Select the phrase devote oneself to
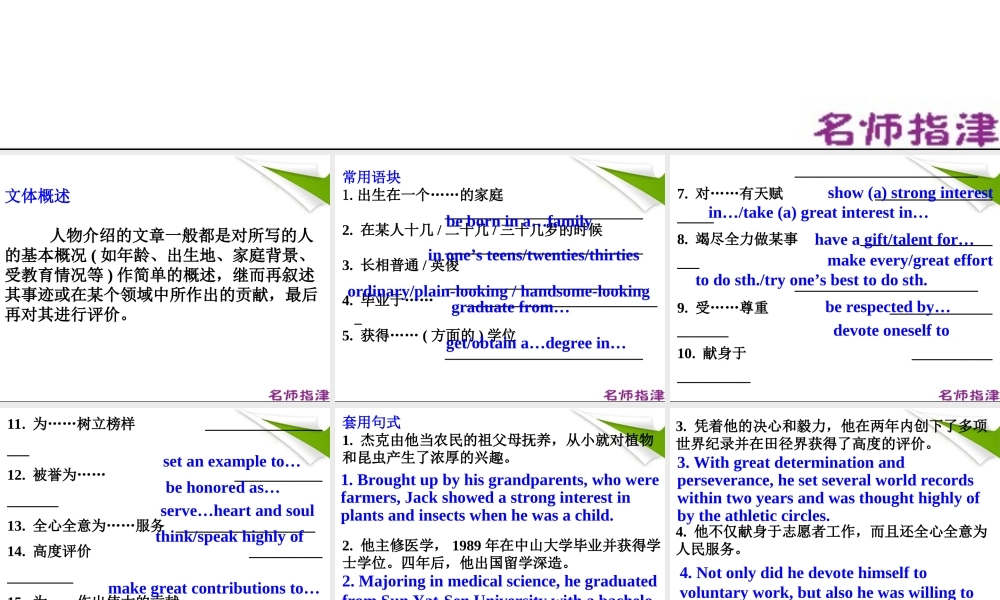 pos(890,330)
